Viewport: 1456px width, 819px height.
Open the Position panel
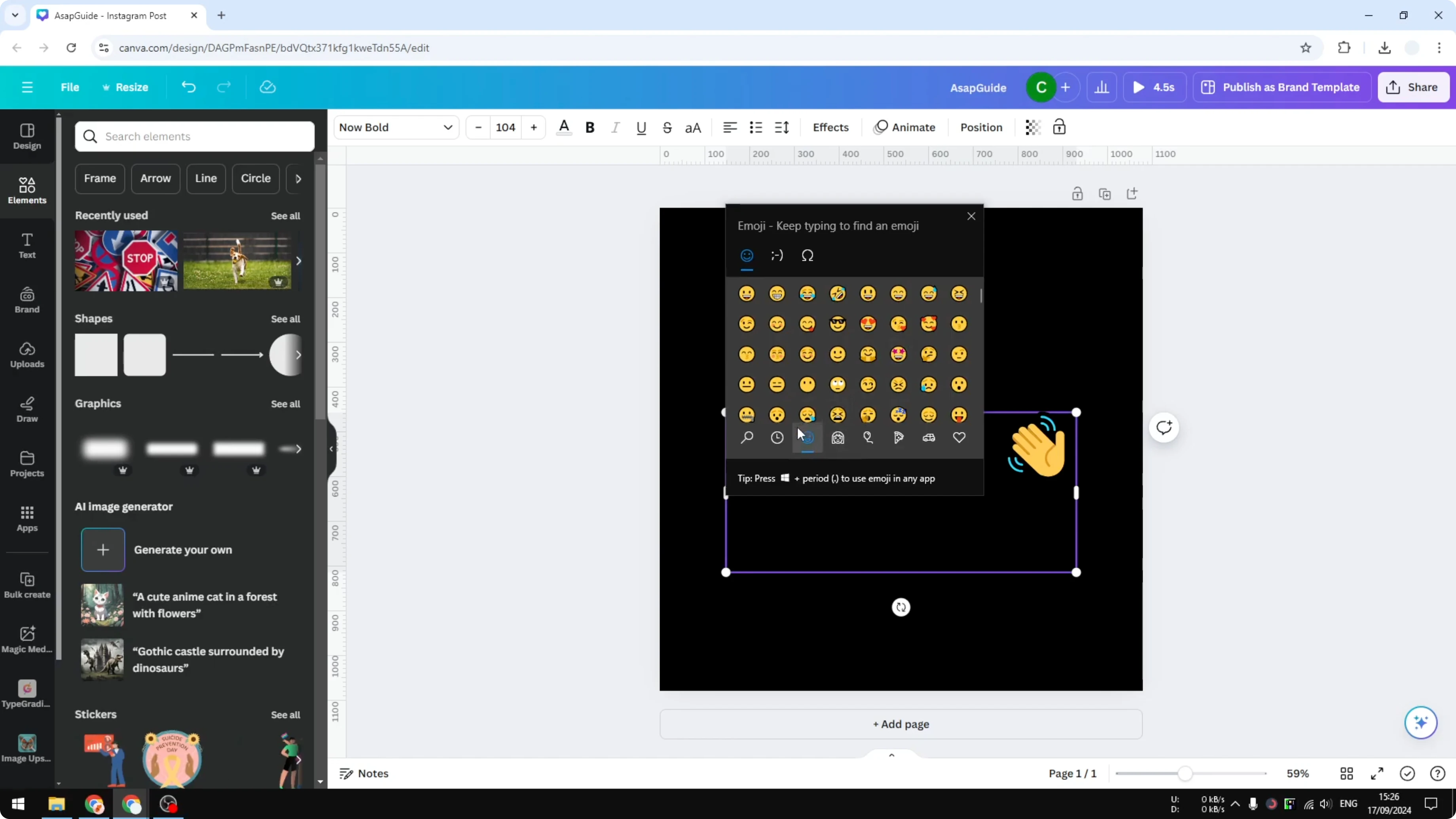981,127
